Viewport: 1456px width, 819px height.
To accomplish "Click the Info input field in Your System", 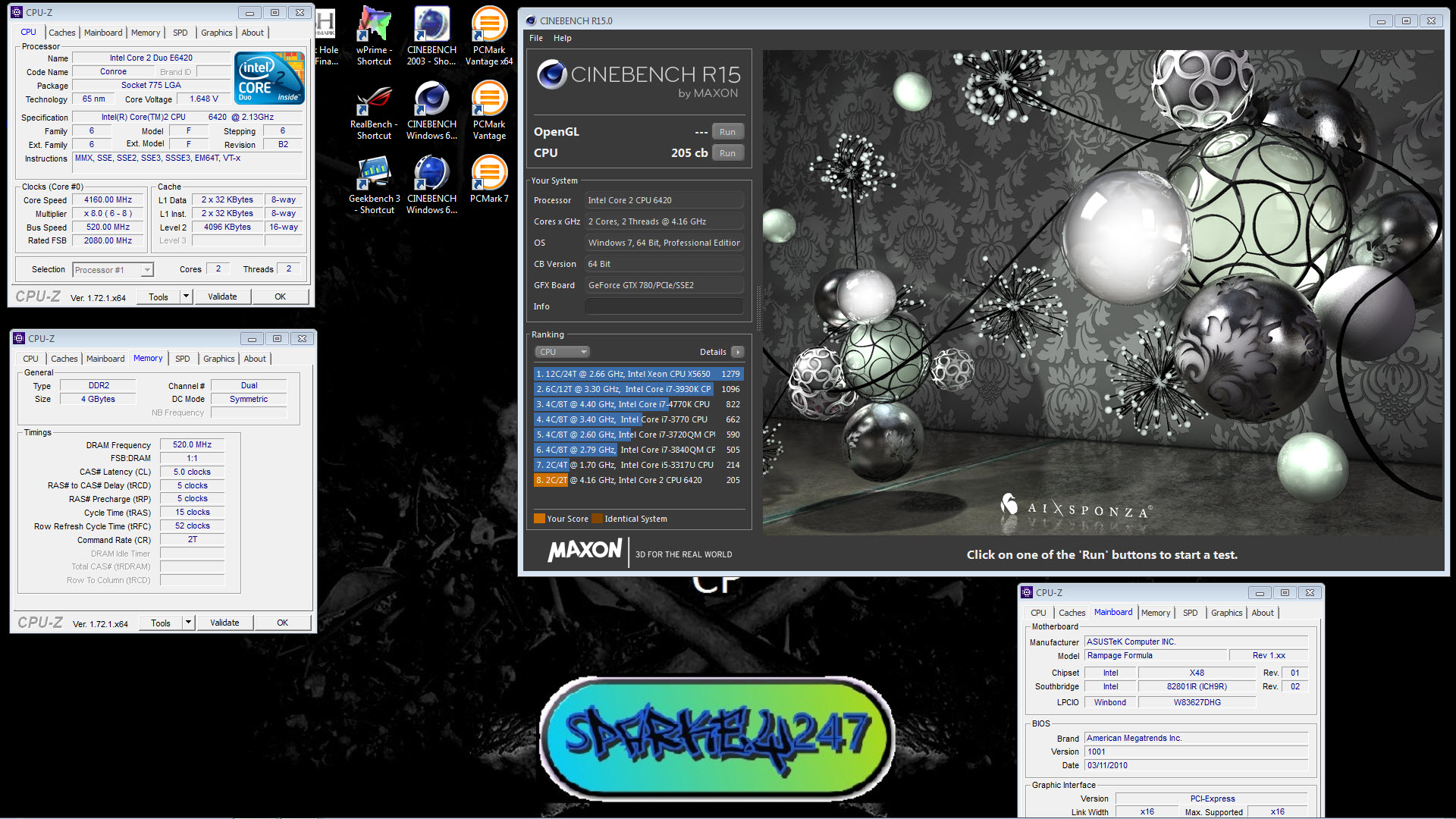I will coord(664,306).
